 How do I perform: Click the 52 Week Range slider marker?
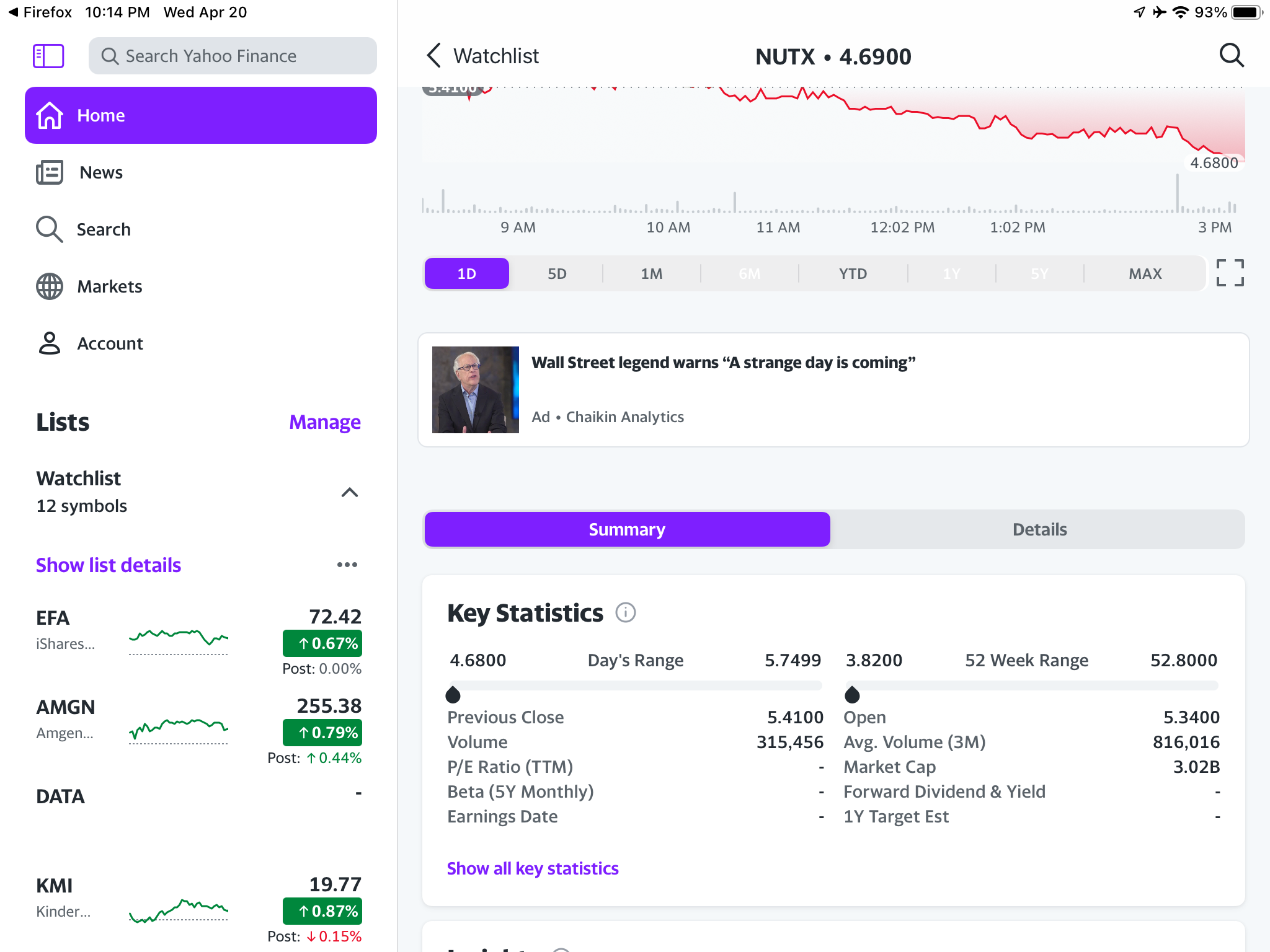point(852,694)
